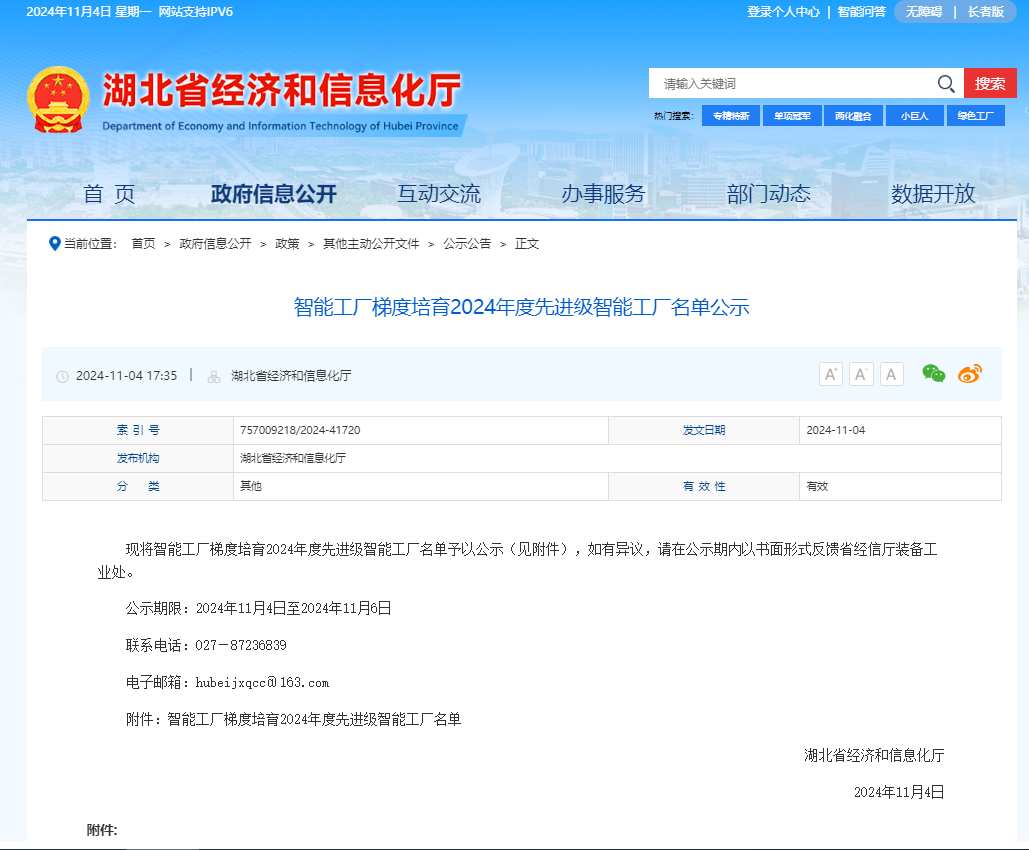Select the 专精特新 hot search tag
This screenshot has width=1029, height=850.
pos(731,116)
